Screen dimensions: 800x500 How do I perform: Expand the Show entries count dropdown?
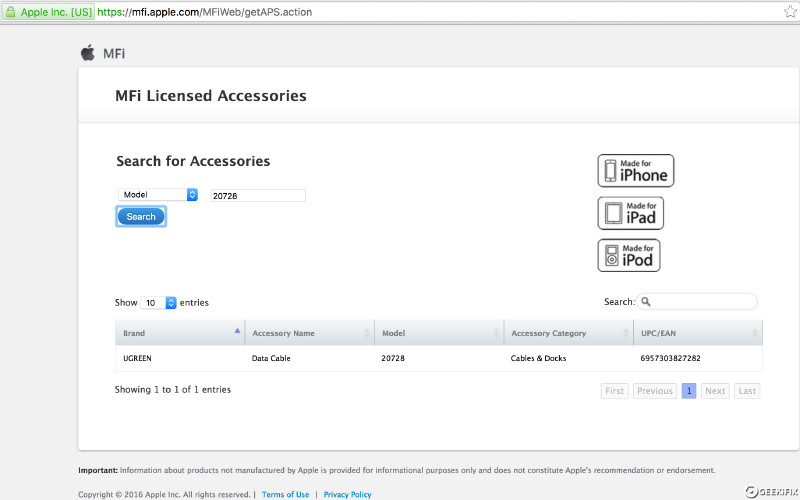[x=158, y=303]
